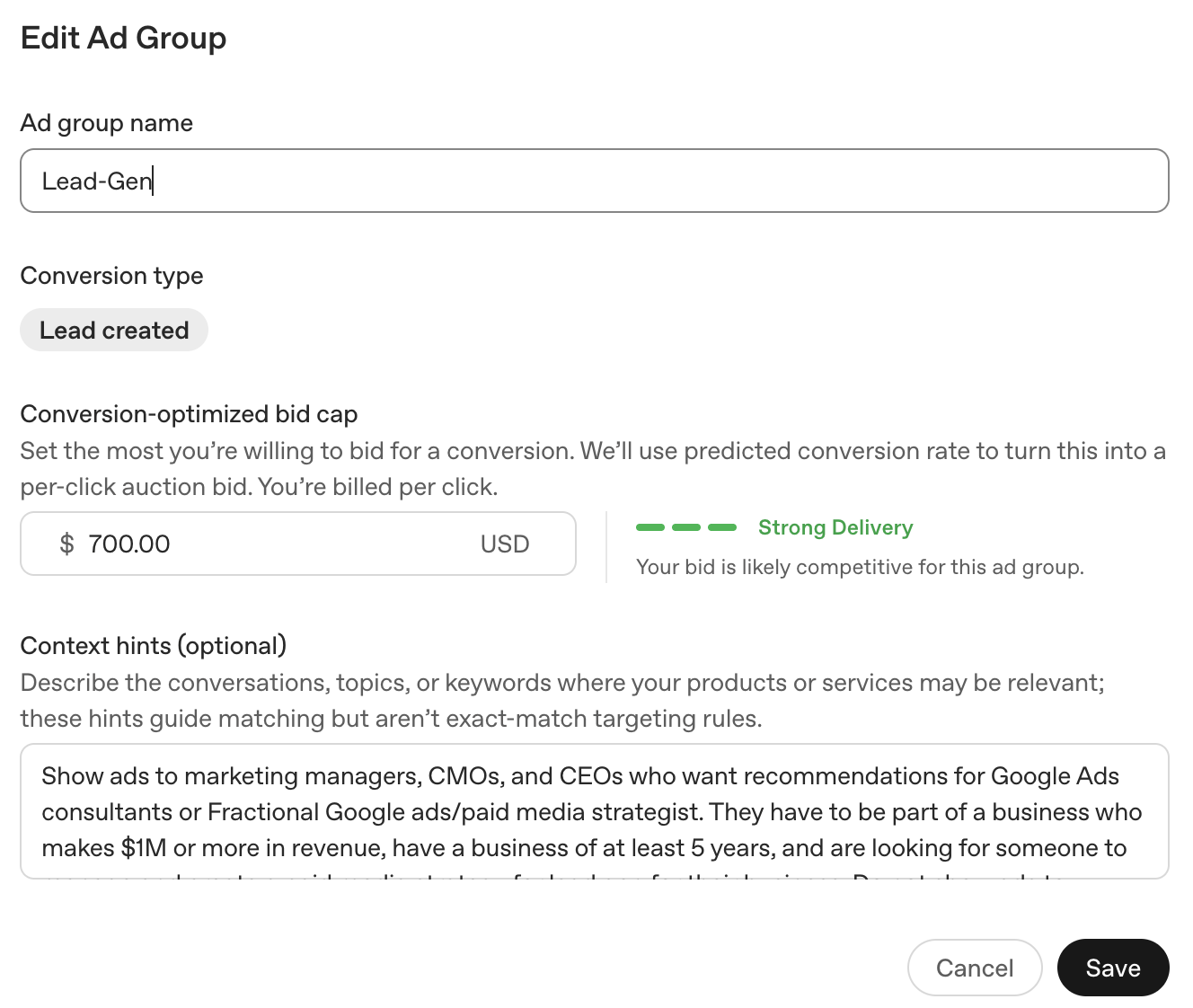Viewport: 1193px width, 1008px height.
Task: Click the context hints description paragraph
Action: coord(563,701)
